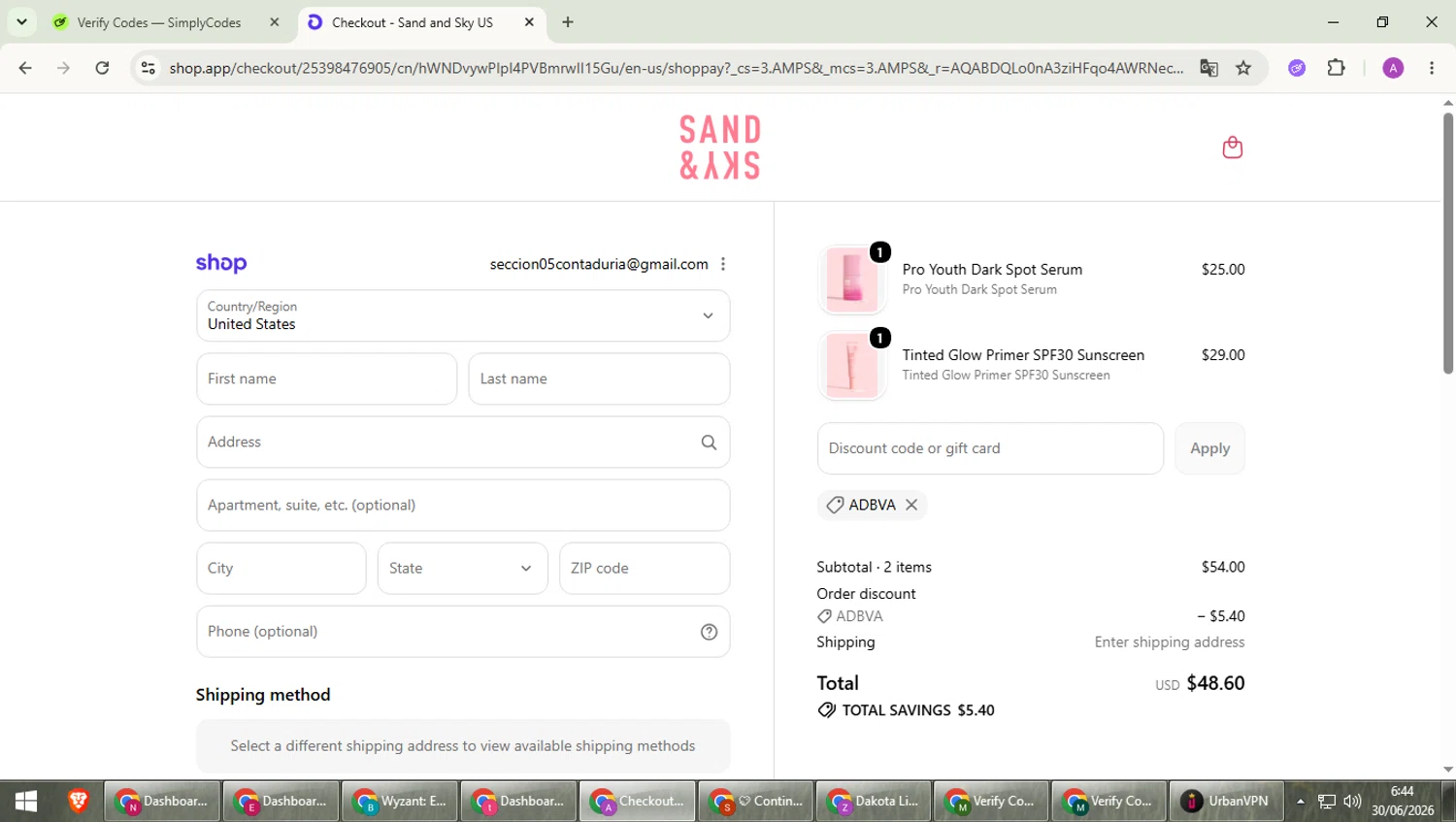The width and height of the screenshot is (1456, 822).
Task: Click the Enter shipping address text
Action: (1170, 642)
